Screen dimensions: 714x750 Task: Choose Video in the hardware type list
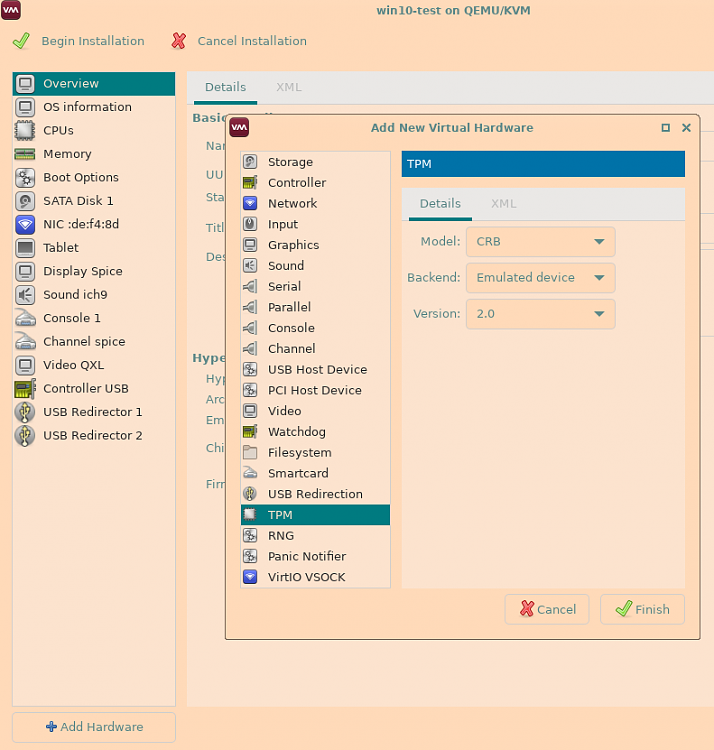coord(315,411)
